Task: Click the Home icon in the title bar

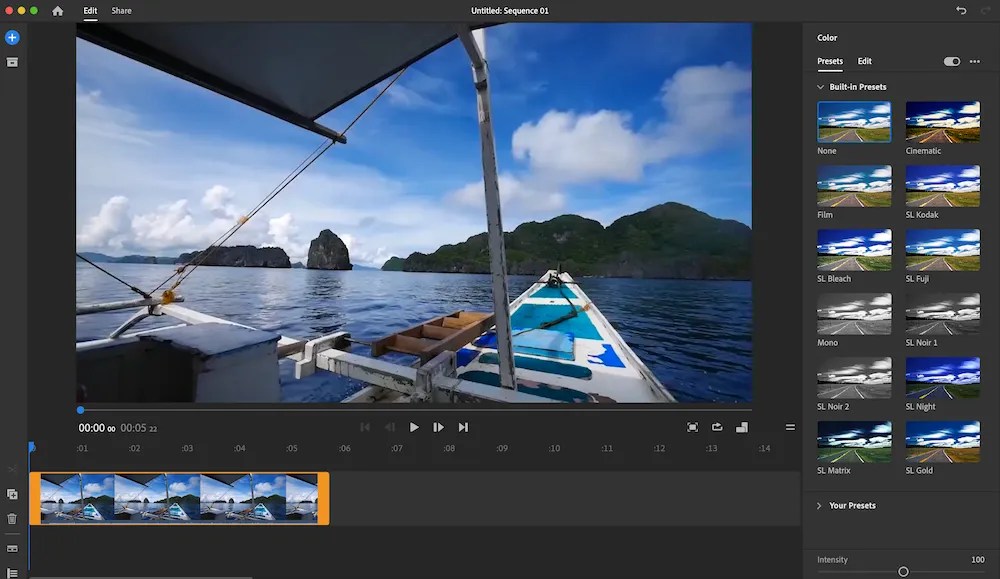Action: click(59, 10)
